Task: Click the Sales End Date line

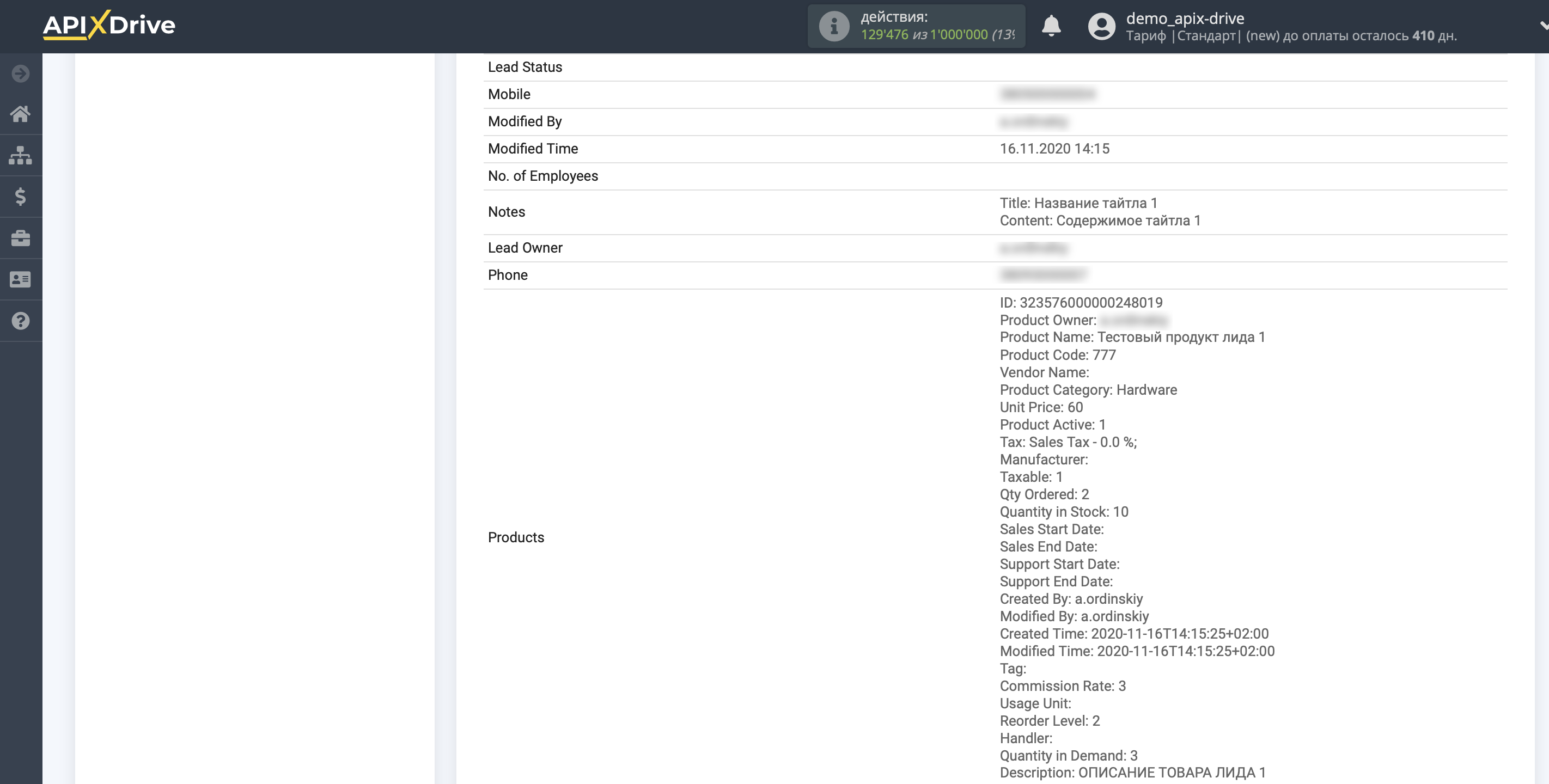Action: 1048,547
